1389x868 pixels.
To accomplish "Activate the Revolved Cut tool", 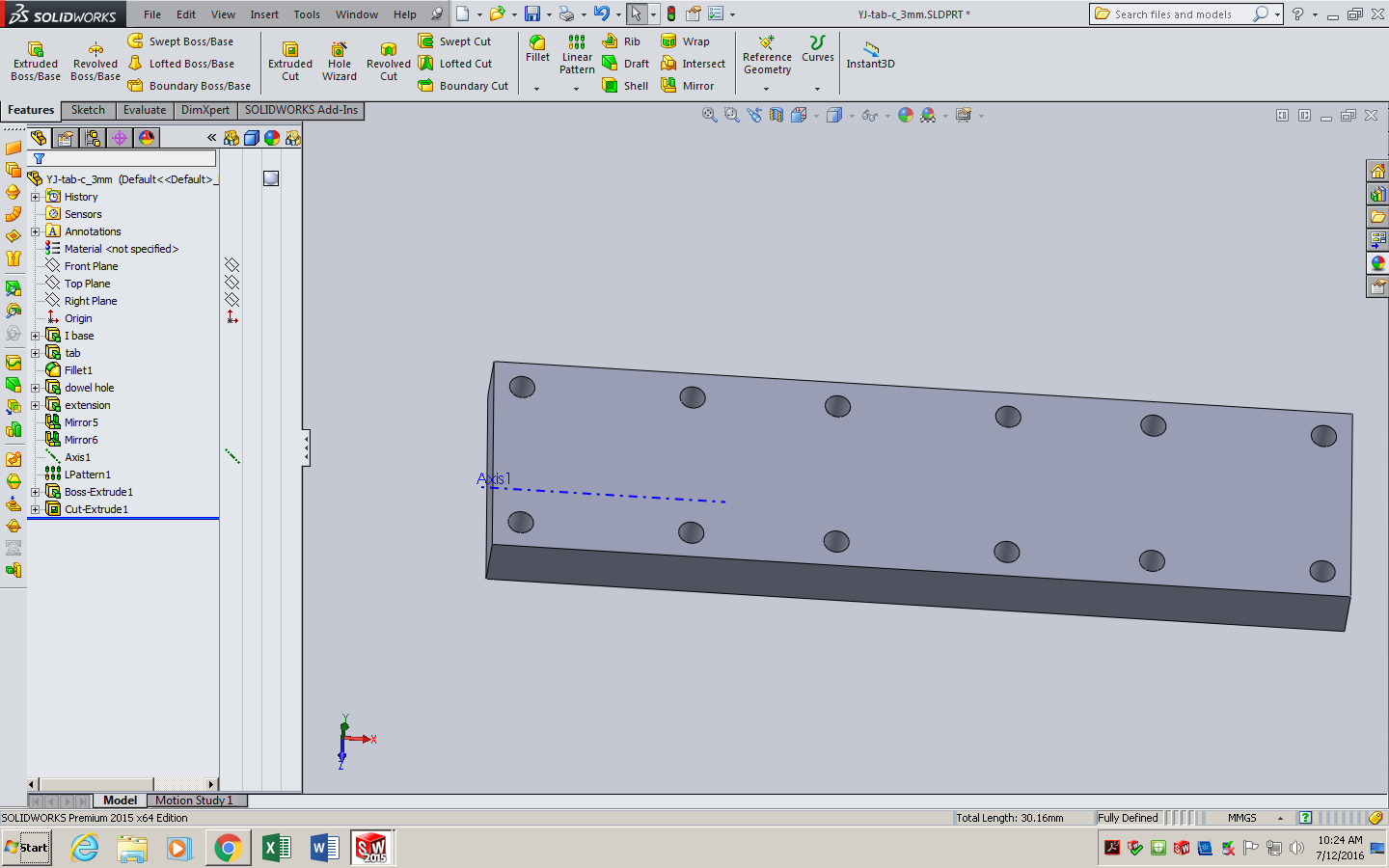I will tap(389, 62).
